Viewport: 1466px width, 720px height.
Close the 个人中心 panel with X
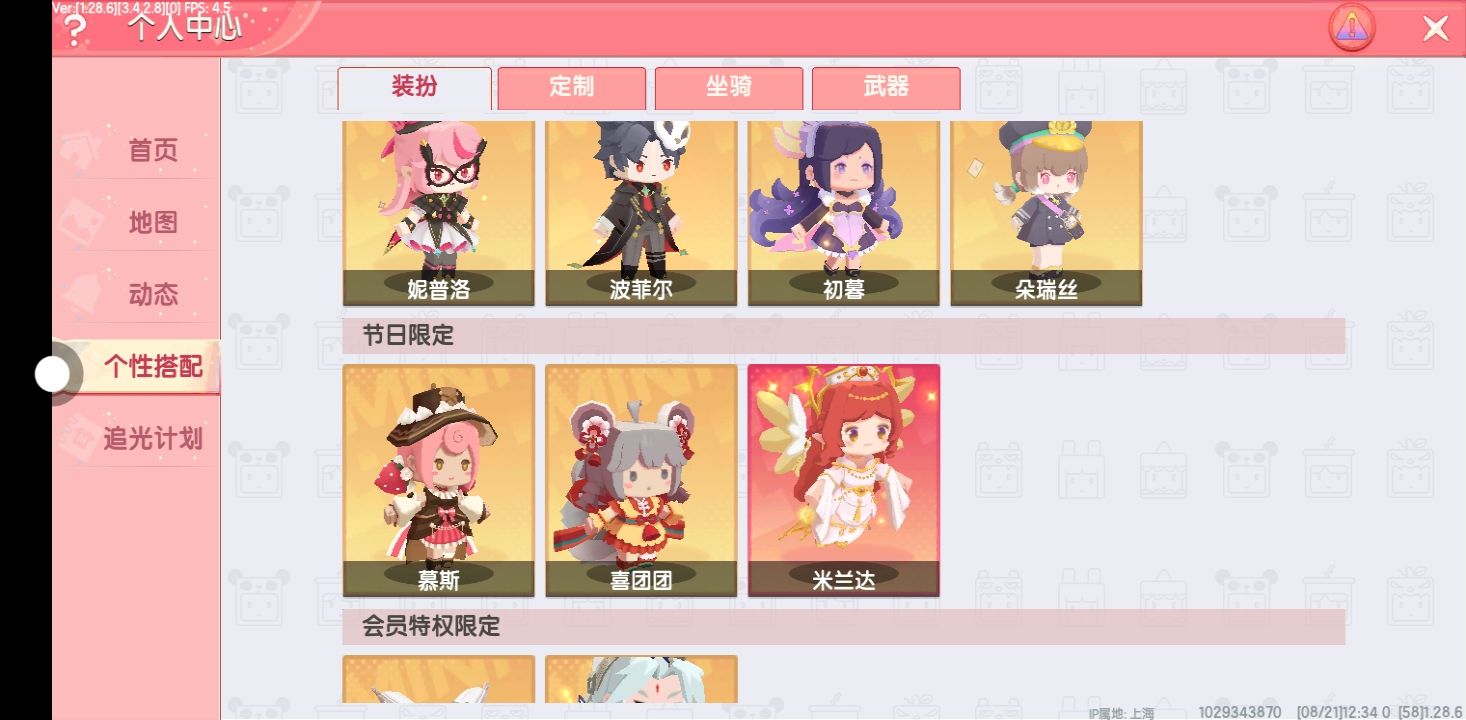coord(1435,29)
